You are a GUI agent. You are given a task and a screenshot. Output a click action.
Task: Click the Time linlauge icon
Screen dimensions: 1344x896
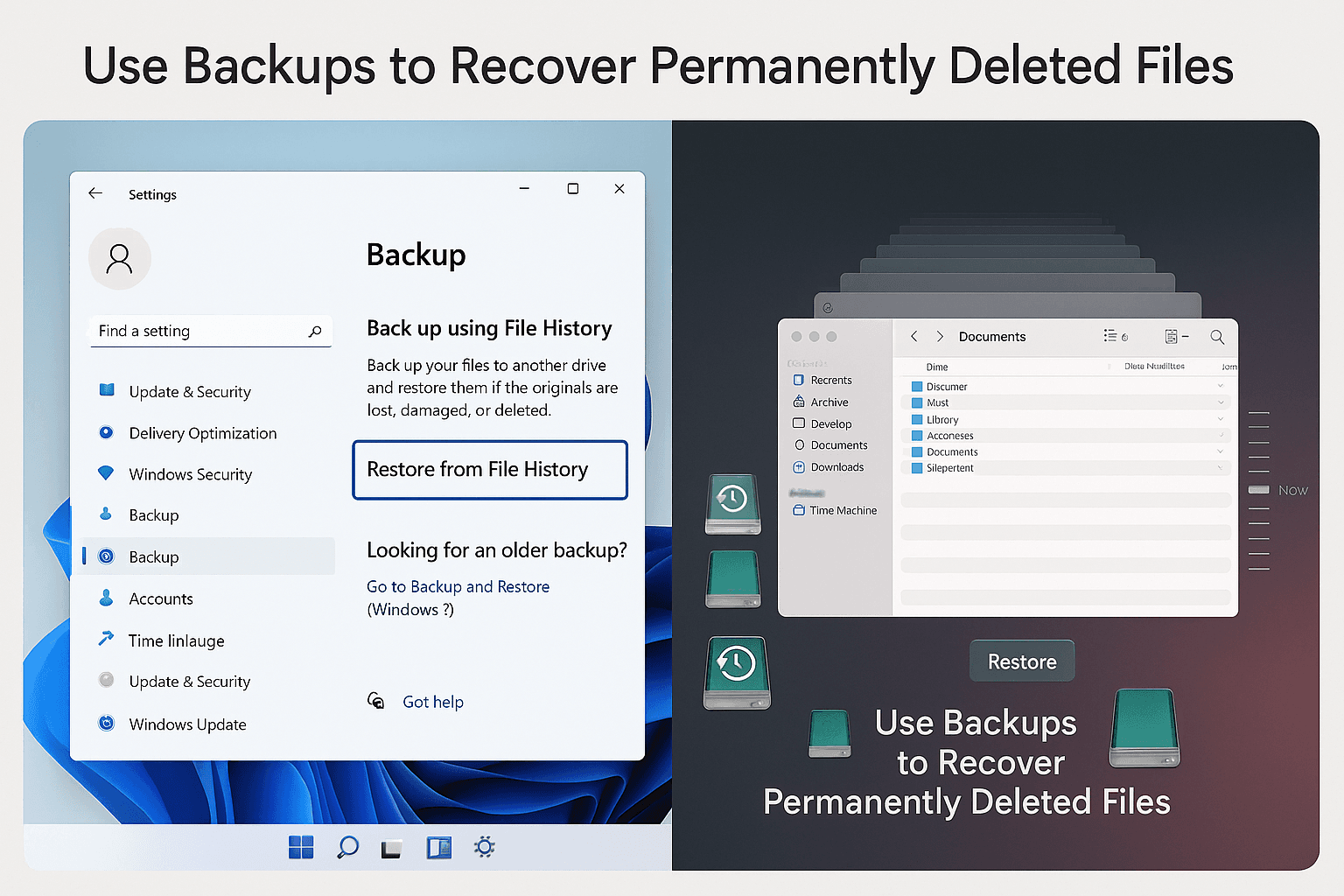(106, 639)
